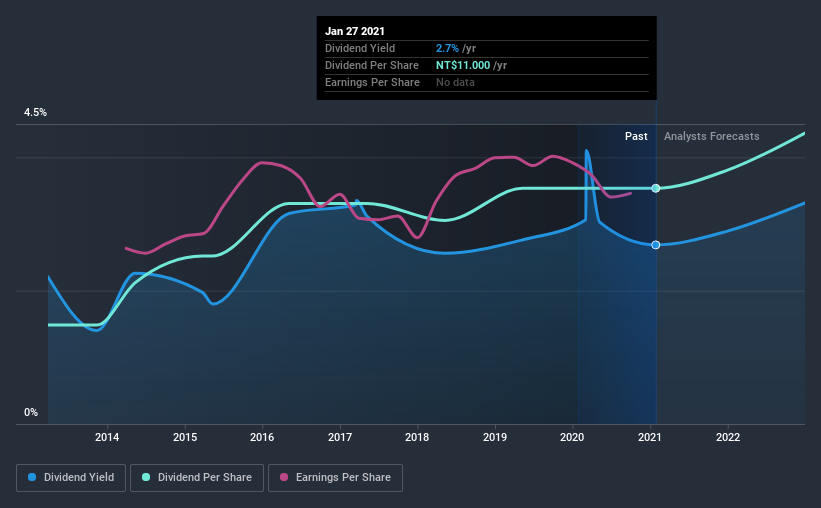The image size is (821, 508).
Task: Toggle the Dividend Yield legend button
Action: (x=71, y=478)
